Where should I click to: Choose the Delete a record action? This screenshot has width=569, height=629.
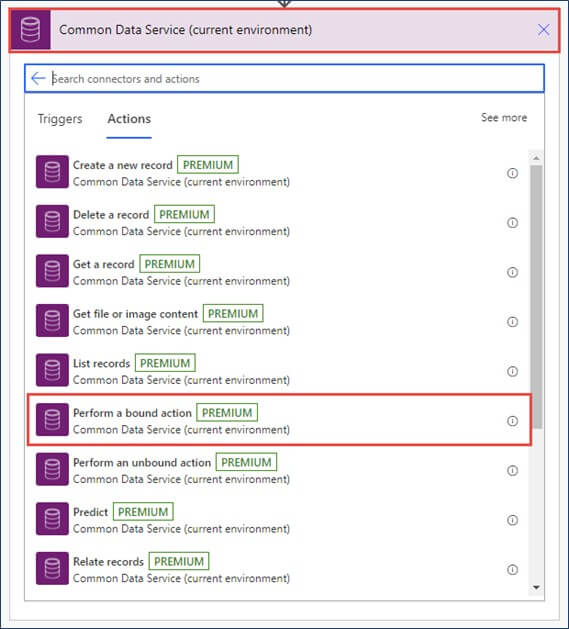point(279,222)
